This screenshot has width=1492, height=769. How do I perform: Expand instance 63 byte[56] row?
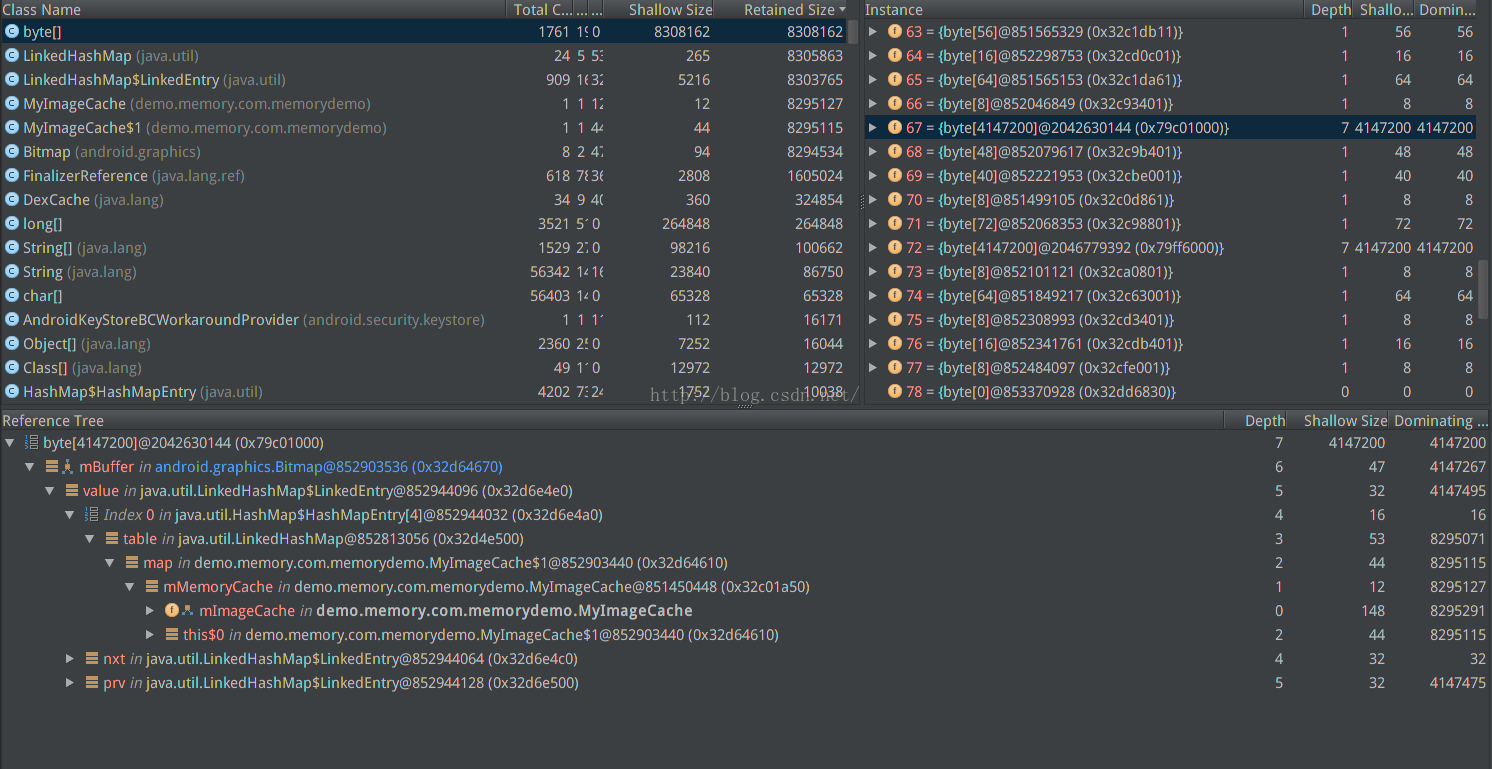[x=873, y=32]
